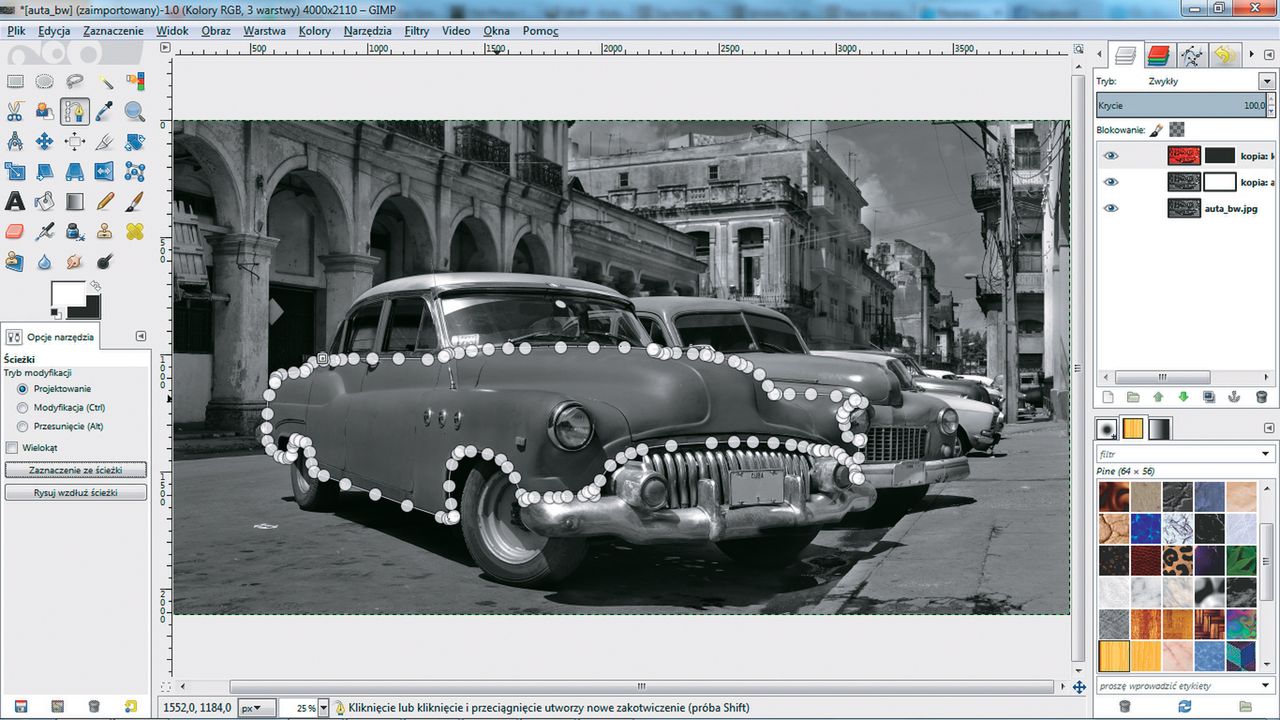Choose Przesunięcie (Alt) edit mode
The height and width of the screenshot is (720, 1280).
[x=23, y=426]
